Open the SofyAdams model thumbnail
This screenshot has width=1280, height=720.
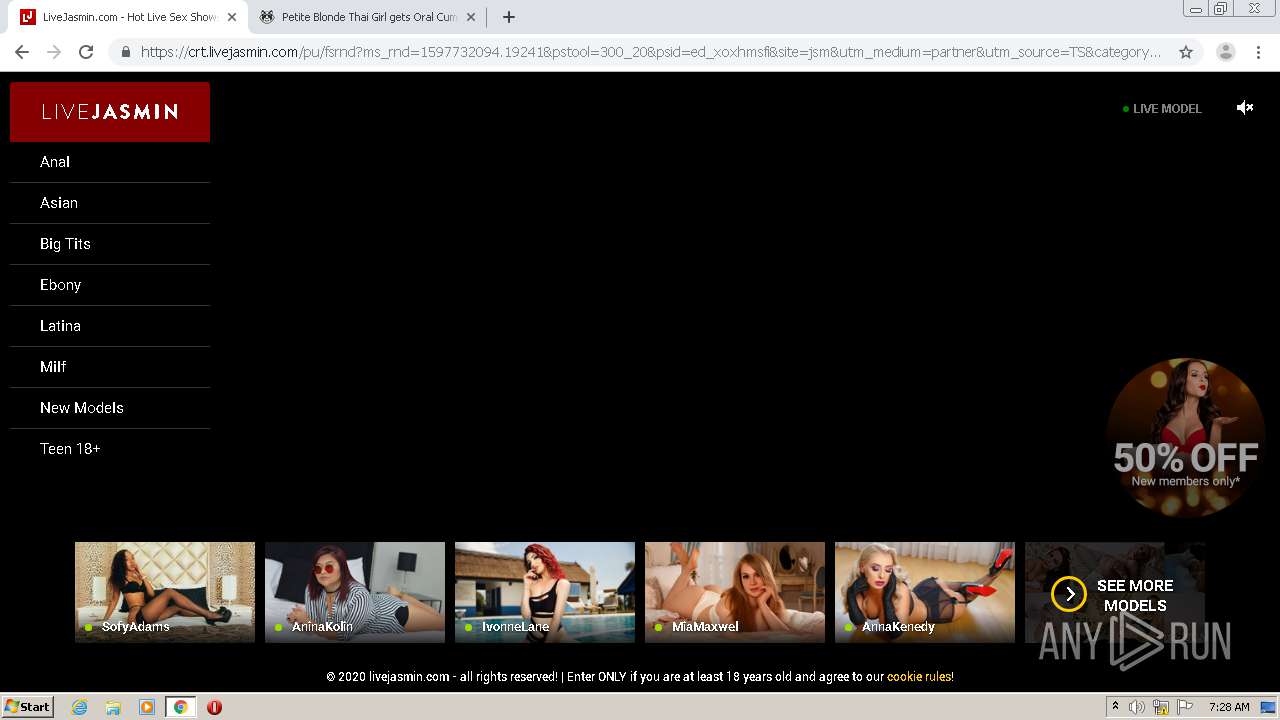point(165,592)
